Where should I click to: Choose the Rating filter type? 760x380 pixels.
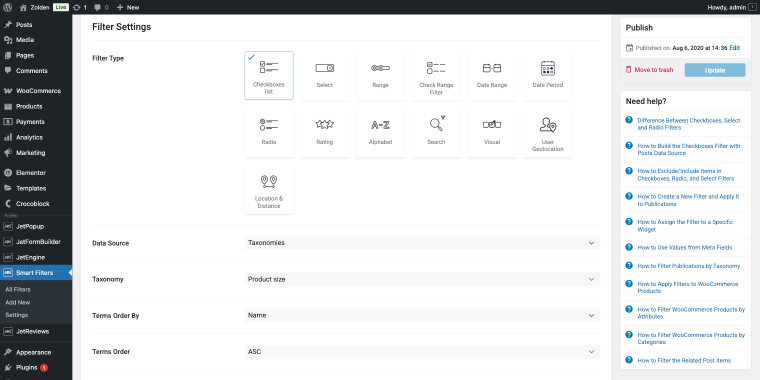point(325,133)
